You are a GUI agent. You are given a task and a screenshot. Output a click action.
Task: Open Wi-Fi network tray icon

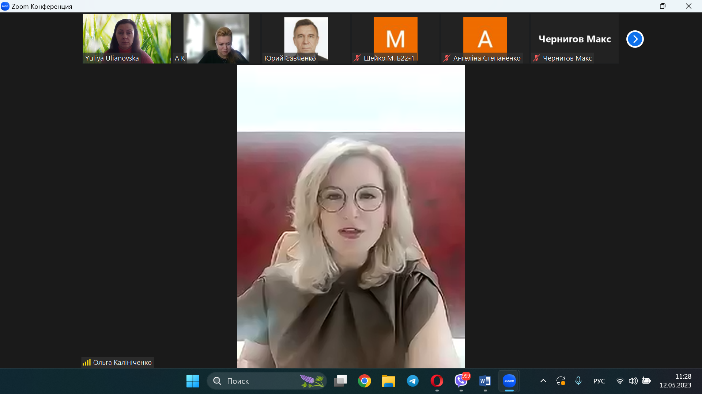620,381
